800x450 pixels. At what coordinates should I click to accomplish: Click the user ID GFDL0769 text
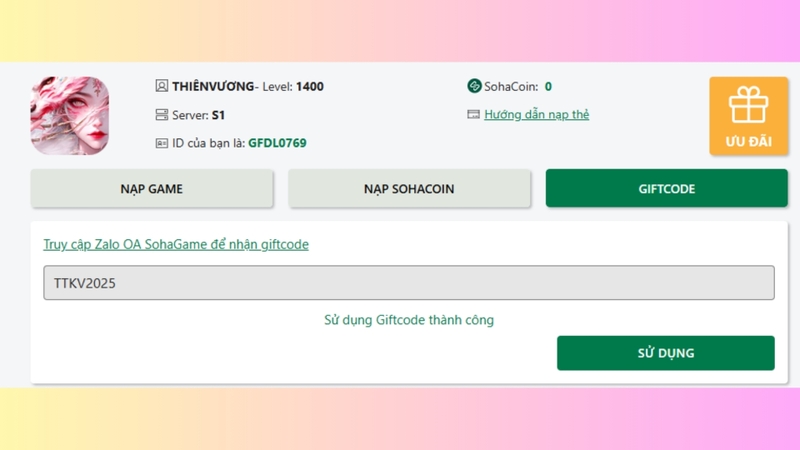pos(277,143)
